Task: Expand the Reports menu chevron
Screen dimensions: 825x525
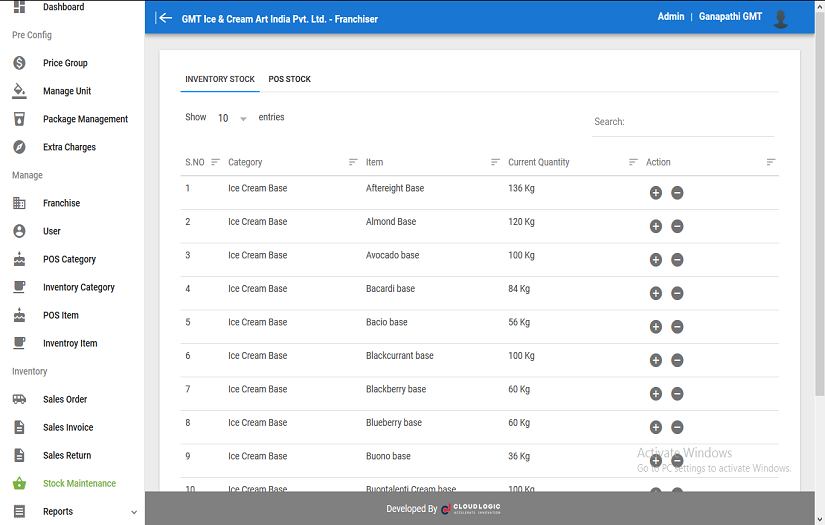Action: (134, 512)
